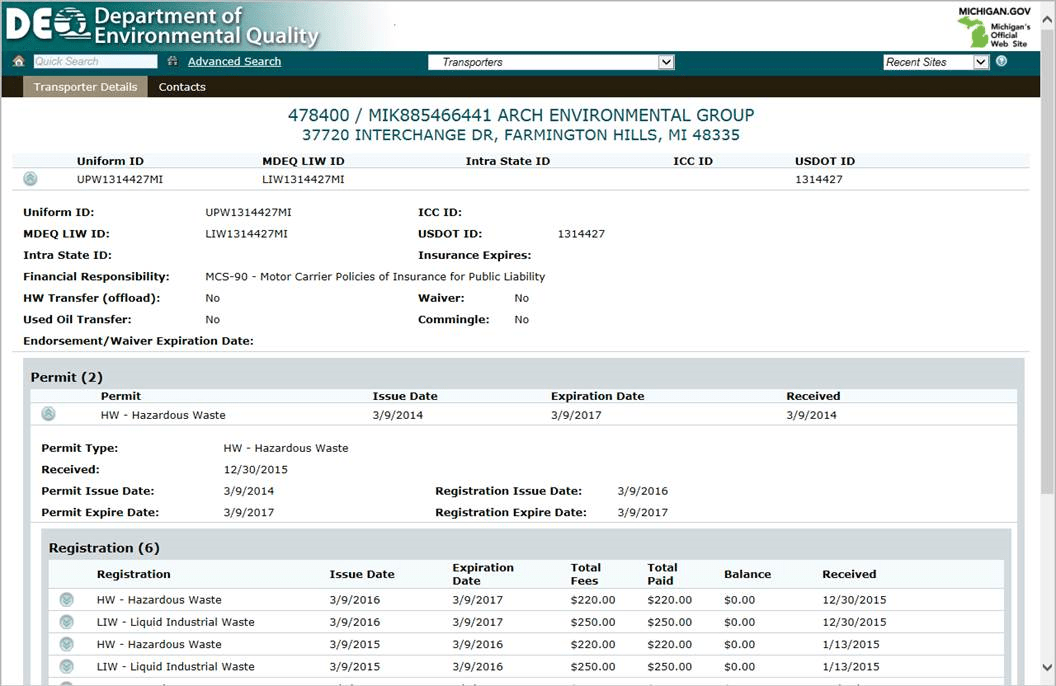
Task: Click the Registration table 'Total Paid' header
Action: 662,574
